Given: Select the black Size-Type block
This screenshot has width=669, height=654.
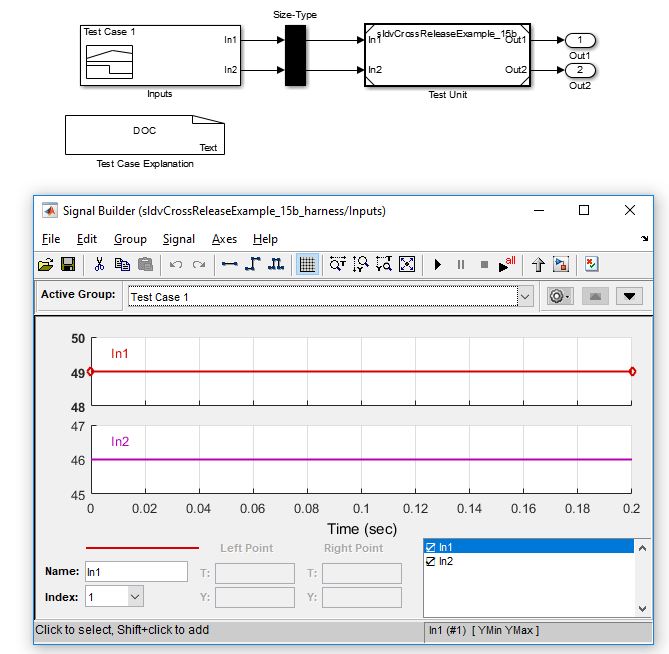Looking at the screenshot, I should [x=295, y=55].
